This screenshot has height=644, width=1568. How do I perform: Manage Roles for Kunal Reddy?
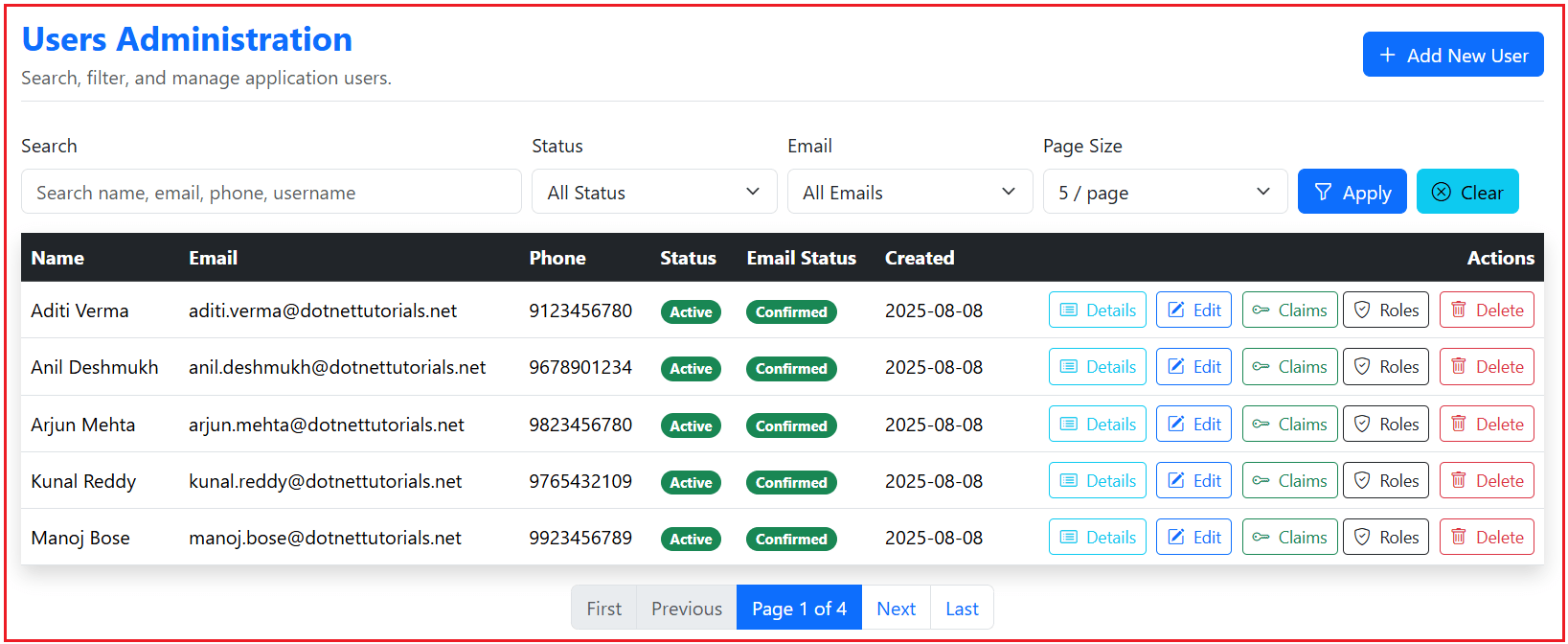pos(1386,480)
